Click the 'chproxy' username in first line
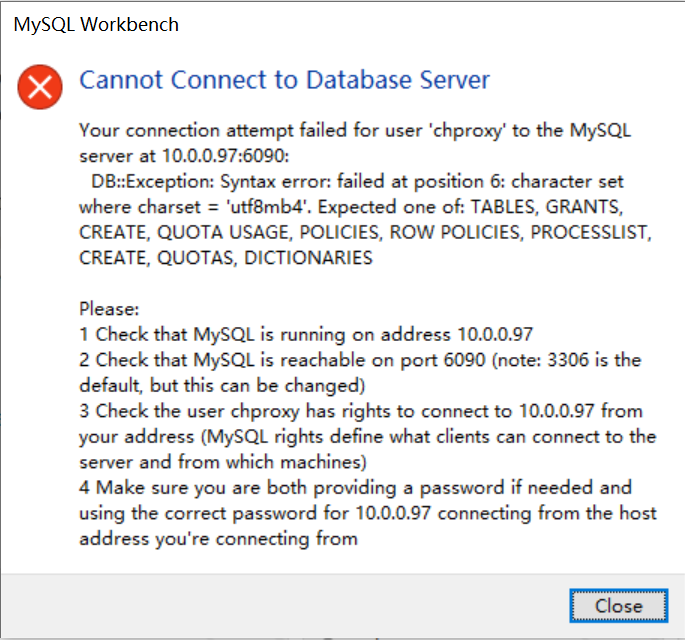 coord(467,131)
